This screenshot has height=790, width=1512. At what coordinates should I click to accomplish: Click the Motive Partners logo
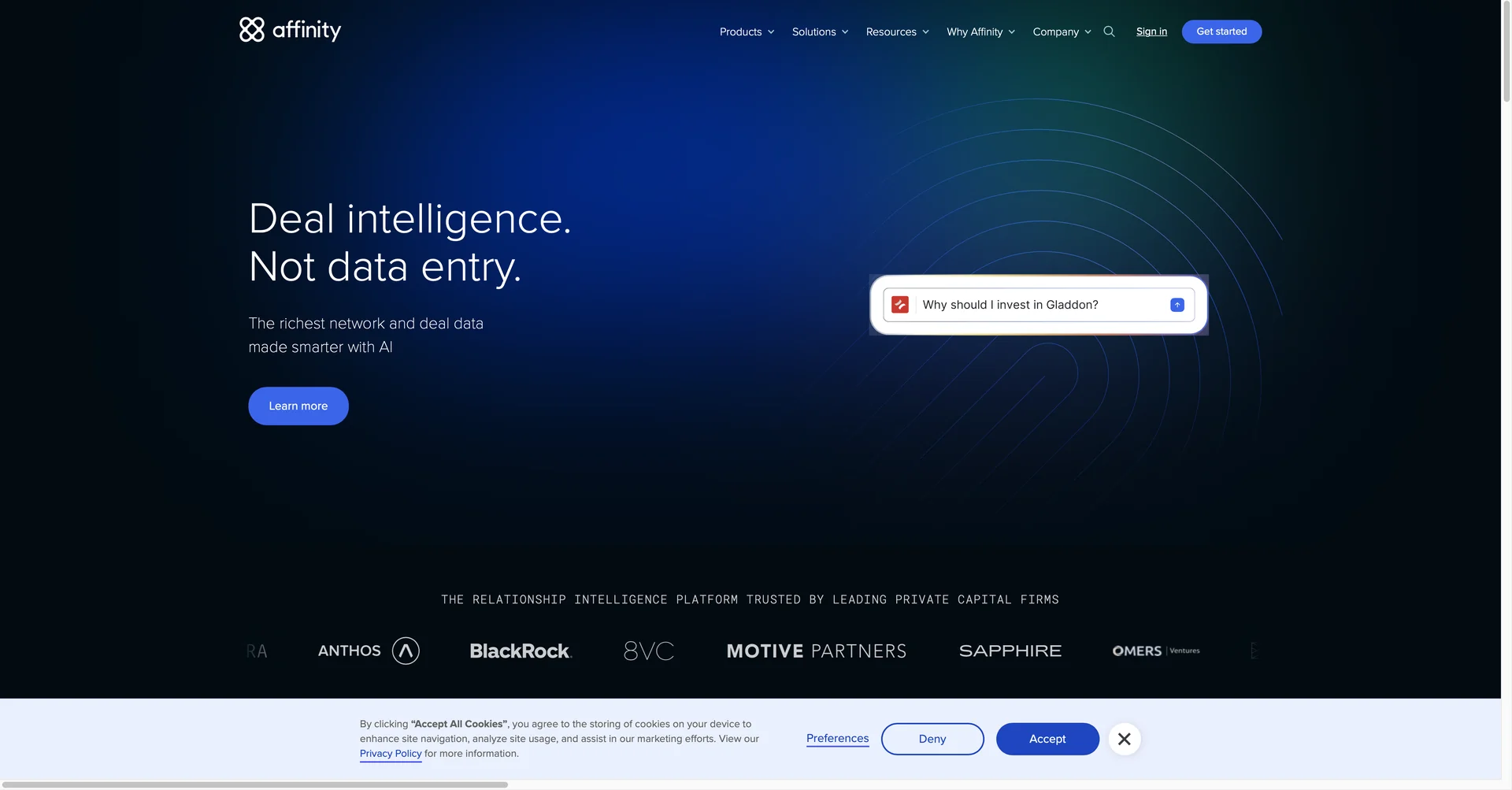(816, 651)
